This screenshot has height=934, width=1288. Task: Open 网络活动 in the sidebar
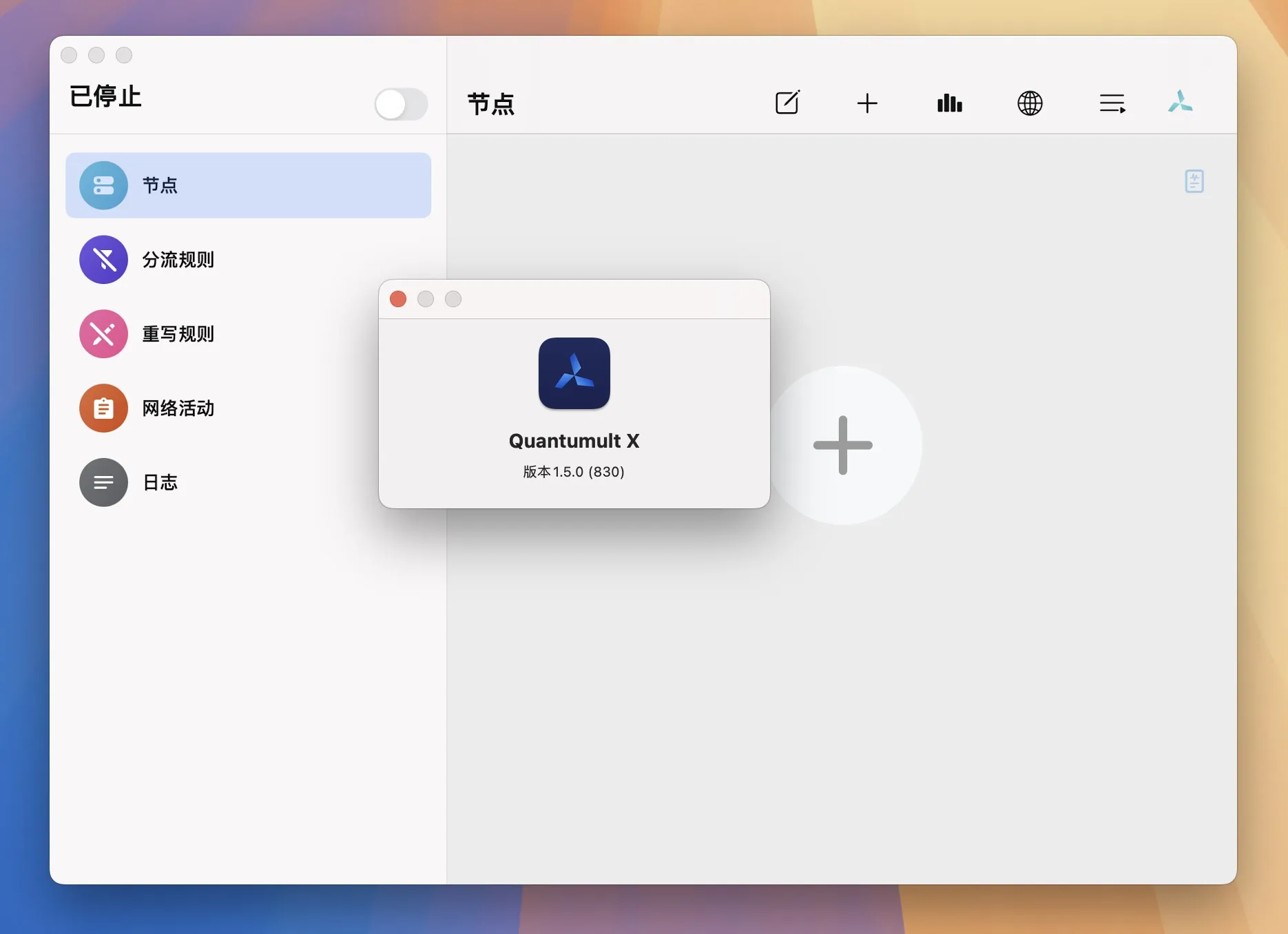click(248, 408)
